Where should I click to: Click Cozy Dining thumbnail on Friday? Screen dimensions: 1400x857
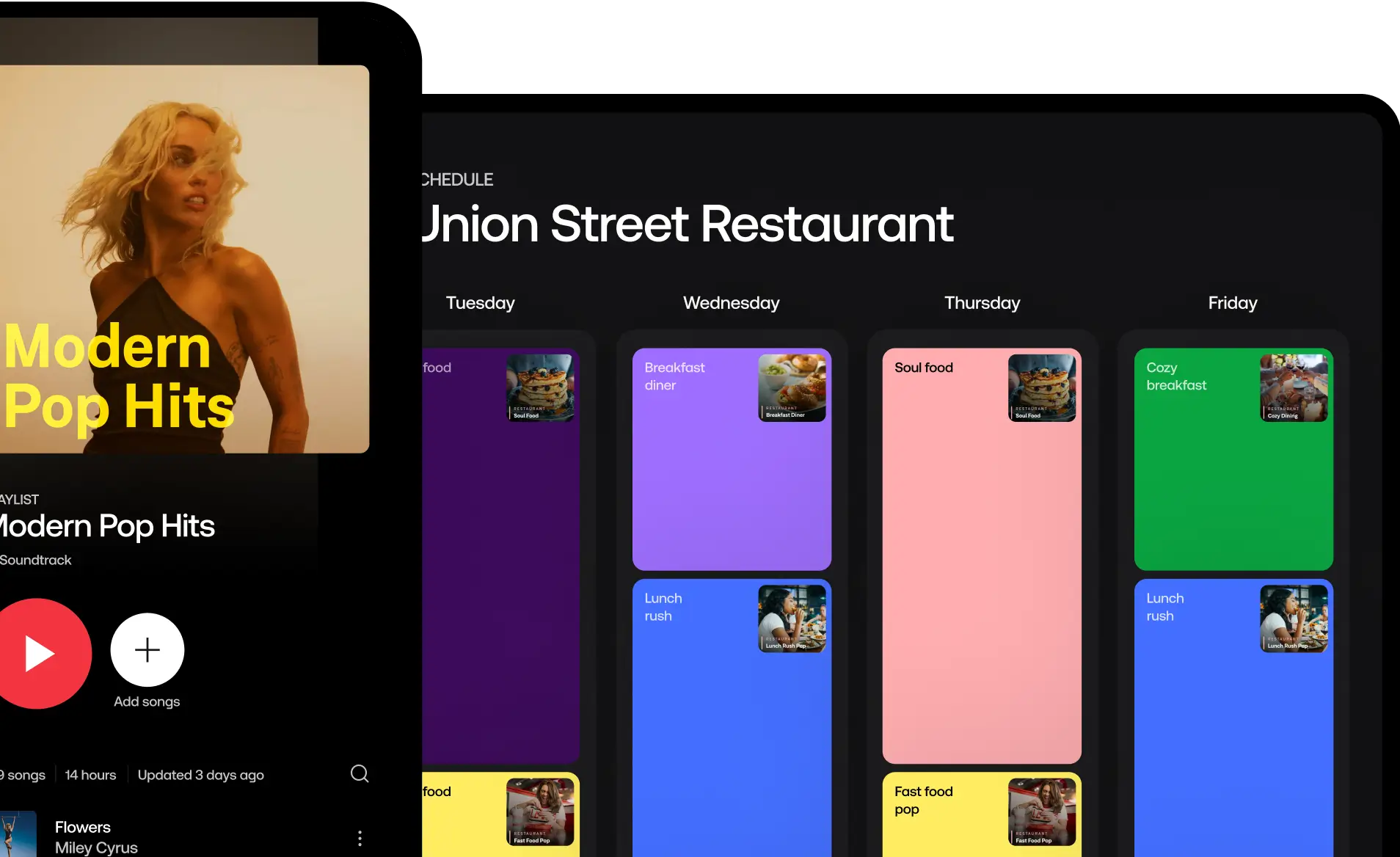tap(1294, 387)
